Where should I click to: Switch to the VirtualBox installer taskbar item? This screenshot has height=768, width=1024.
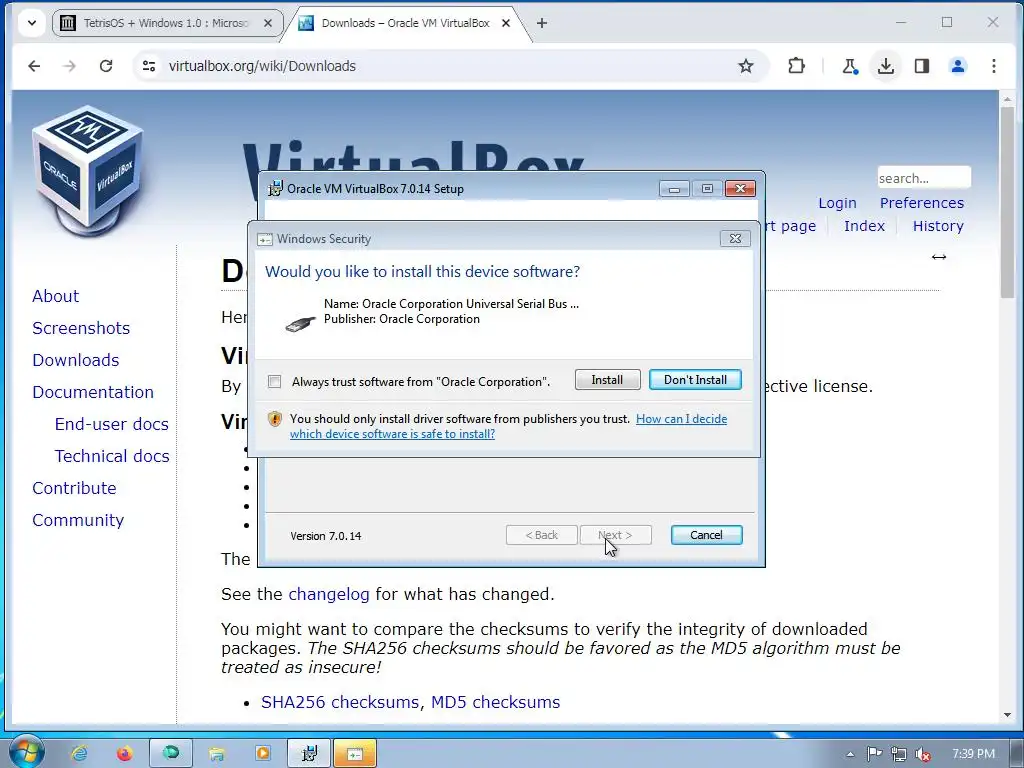[309, 753]
